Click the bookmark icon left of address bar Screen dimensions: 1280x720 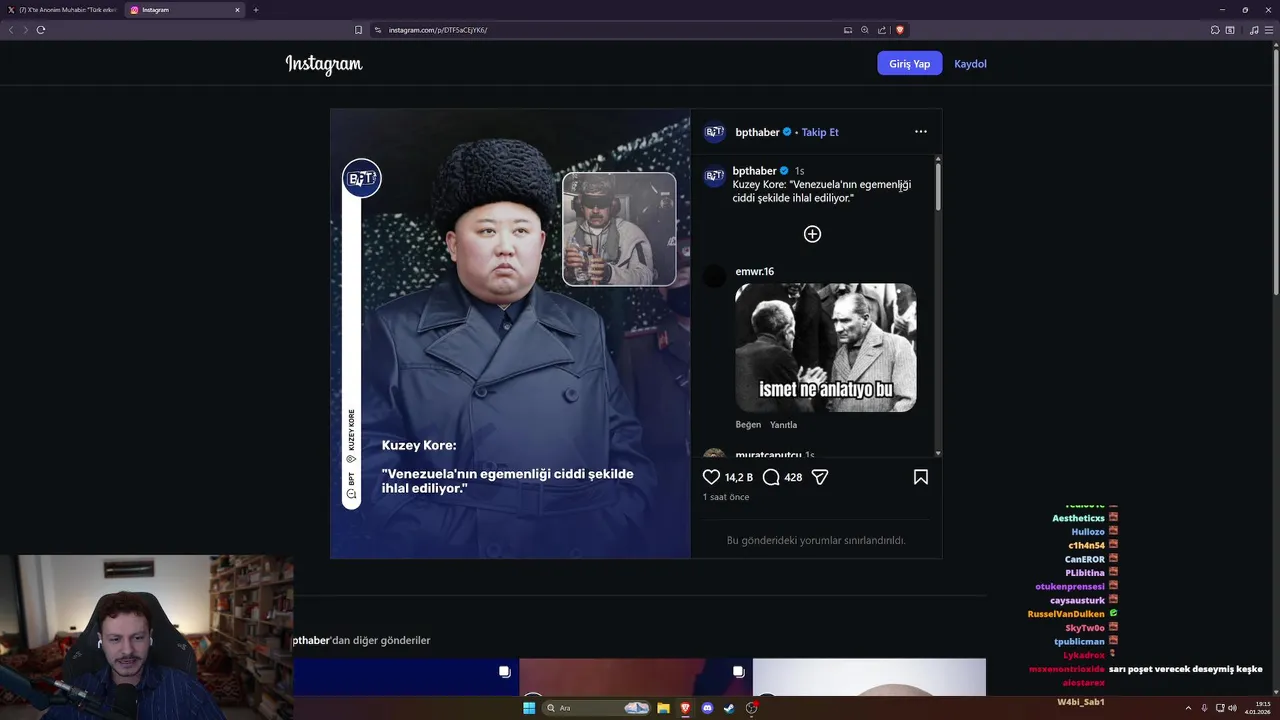tap(358, 30)
